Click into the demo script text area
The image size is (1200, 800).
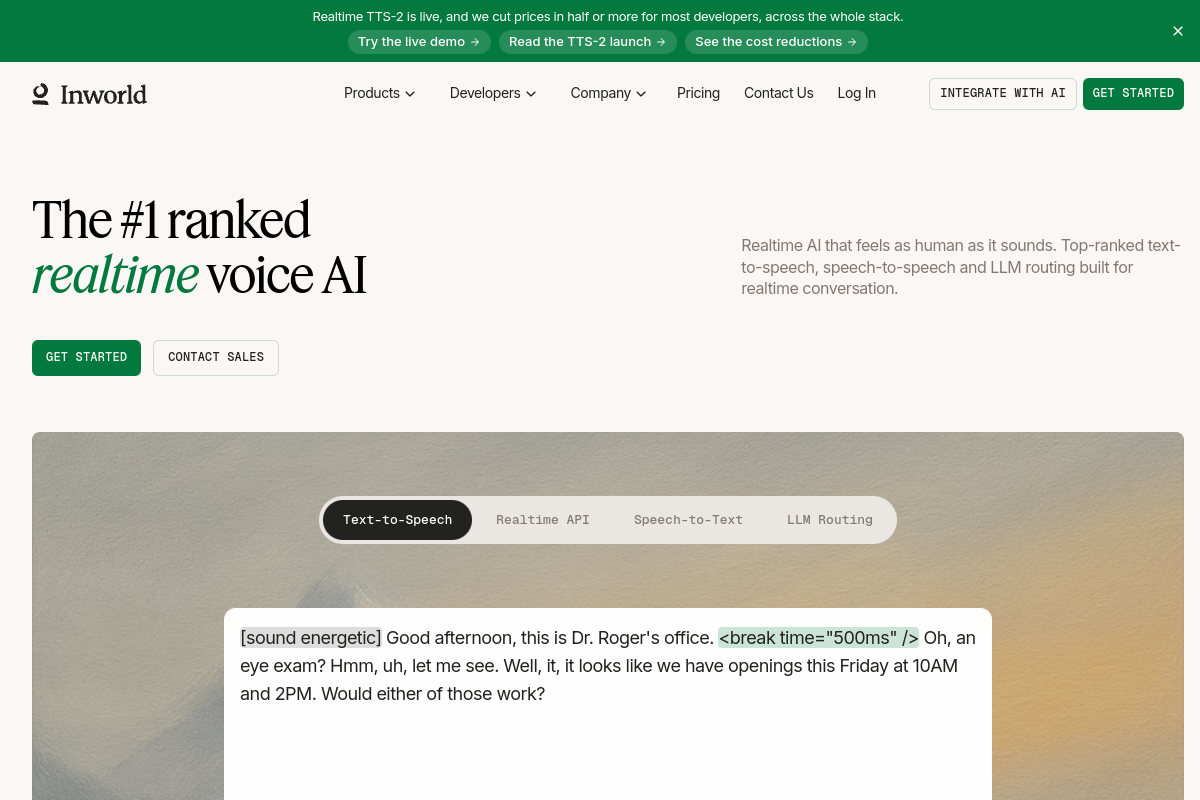click(608, 704)
